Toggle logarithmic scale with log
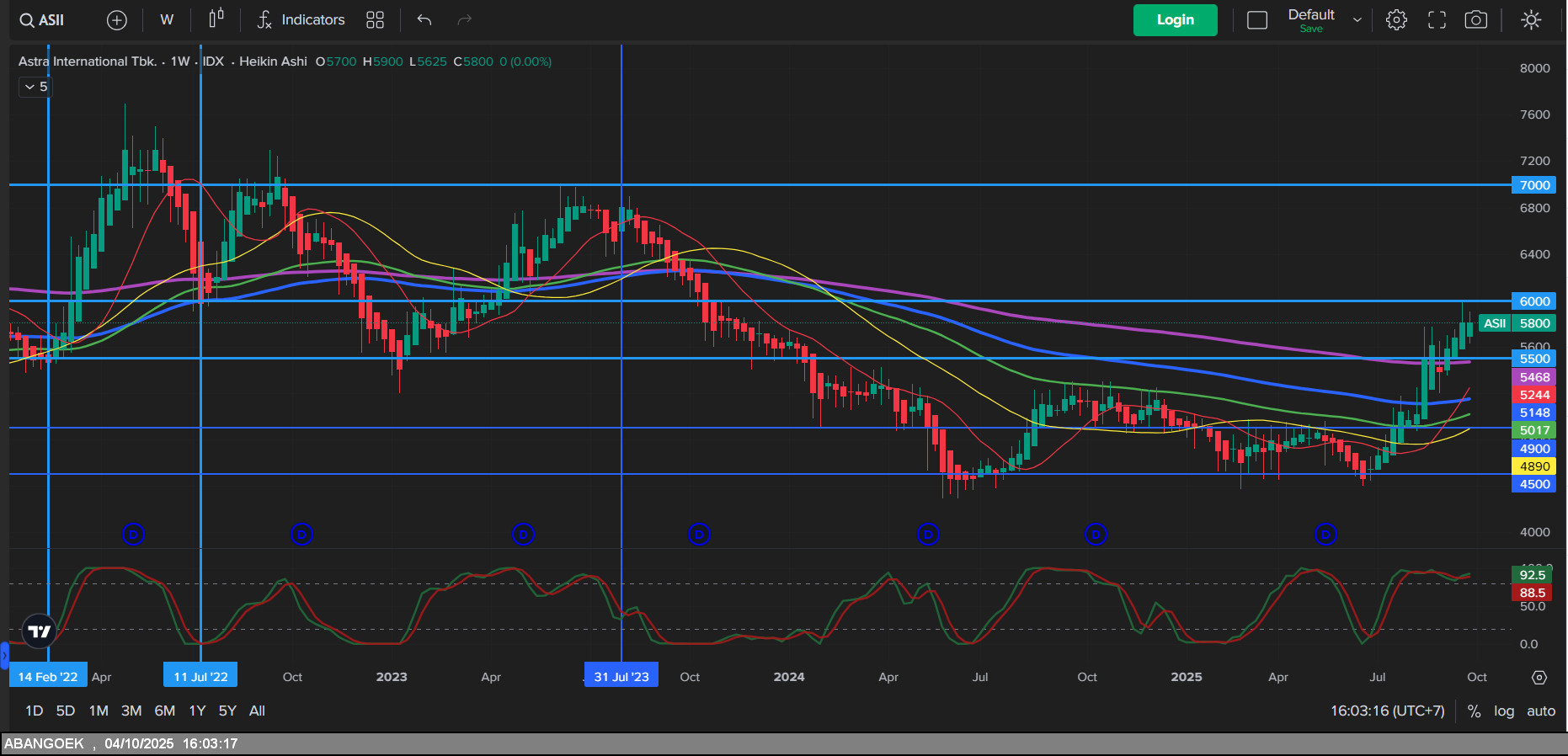This screenshot has height=756, width=1568. 1504,711
